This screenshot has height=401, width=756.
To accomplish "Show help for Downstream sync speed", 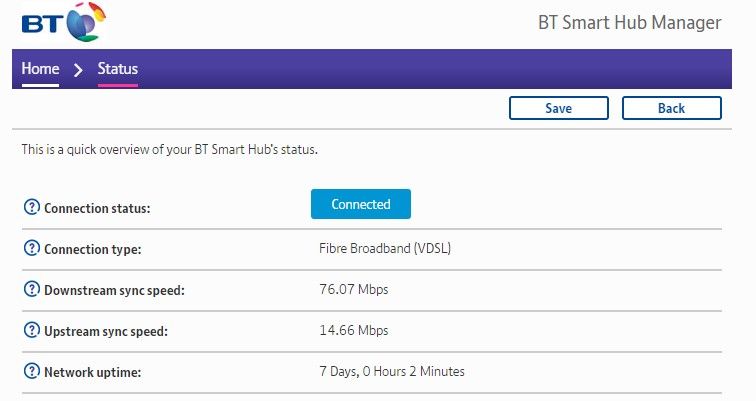I will tap(31, 290).
